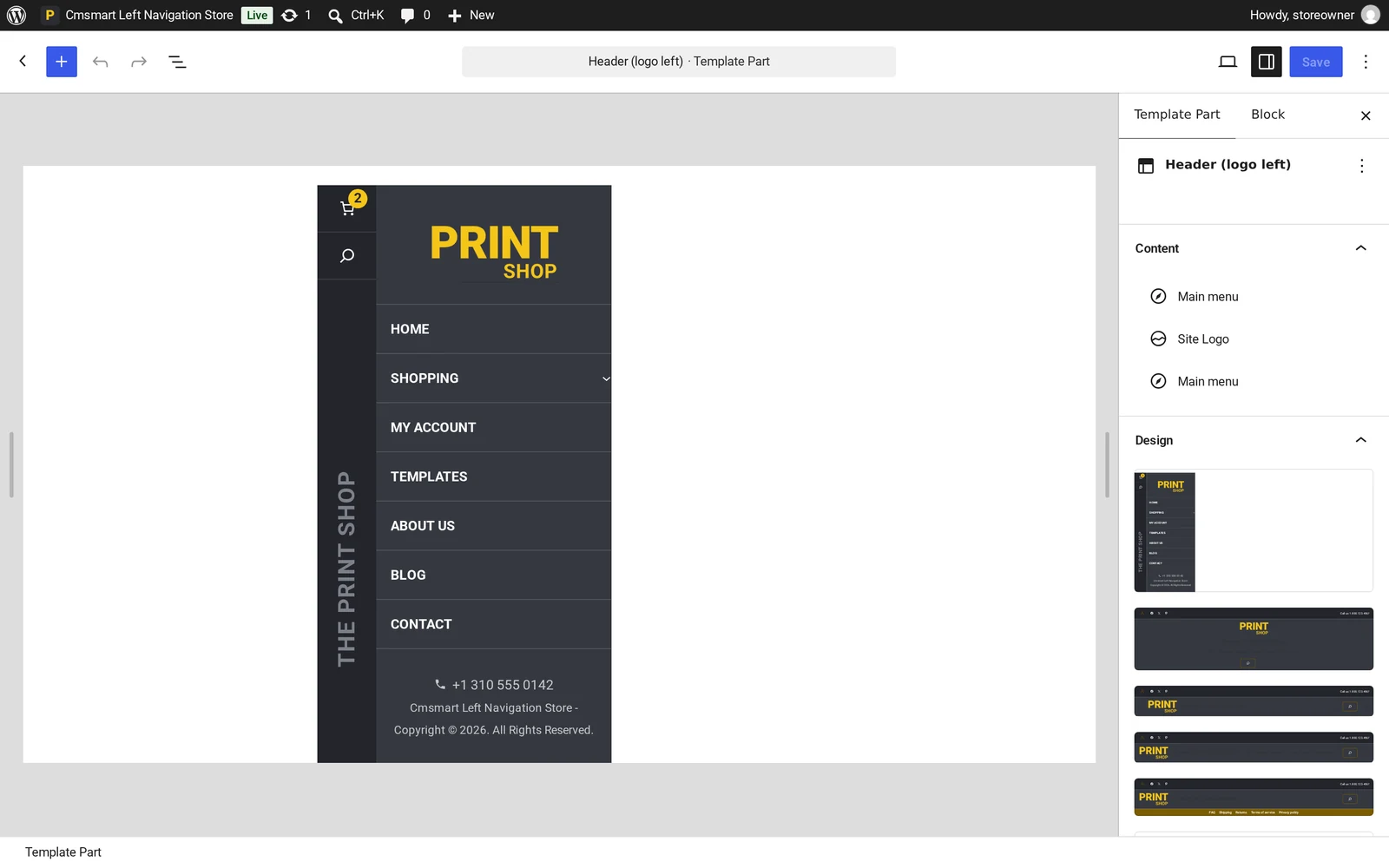This screenshot has width=1389, height=868.
Task: Click the search icon in header preview
Action: click(347, 255)
